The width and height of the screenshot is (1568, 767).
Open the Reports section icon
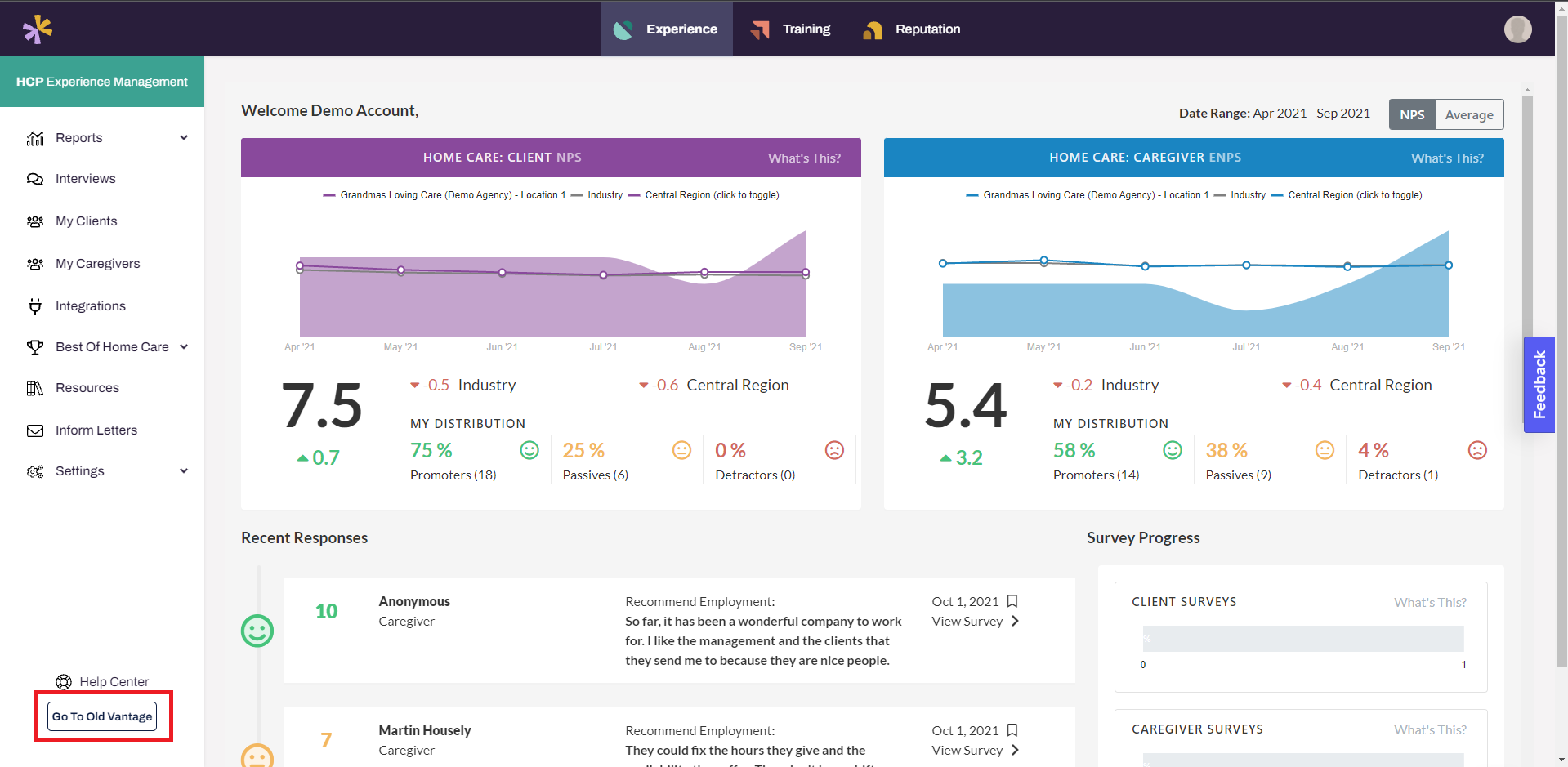[x=35, y=138]
